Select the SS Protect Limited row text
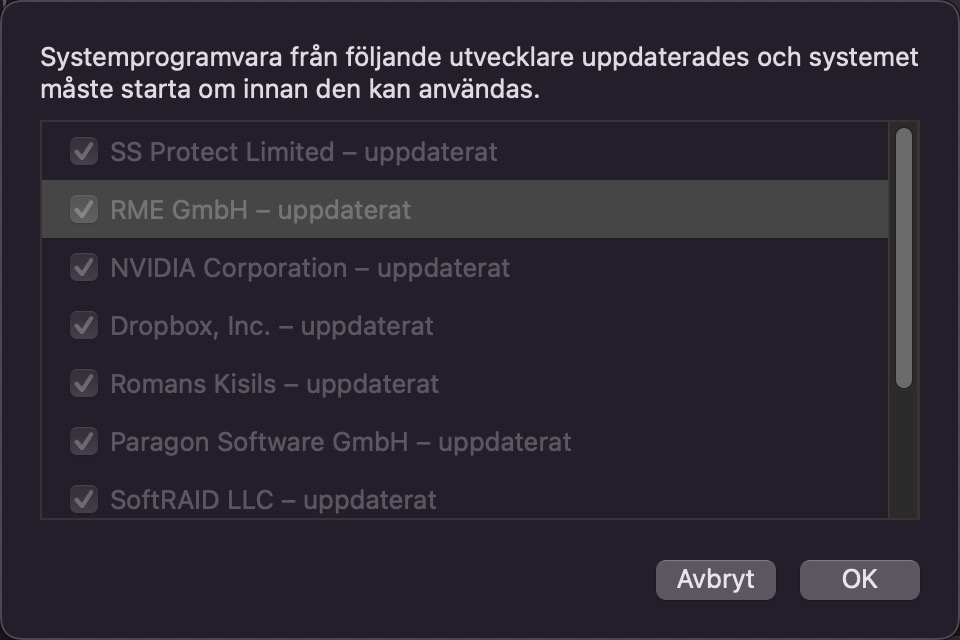Image resolution: width=960 pixels, height=640 pixels. tap(303, 152)
